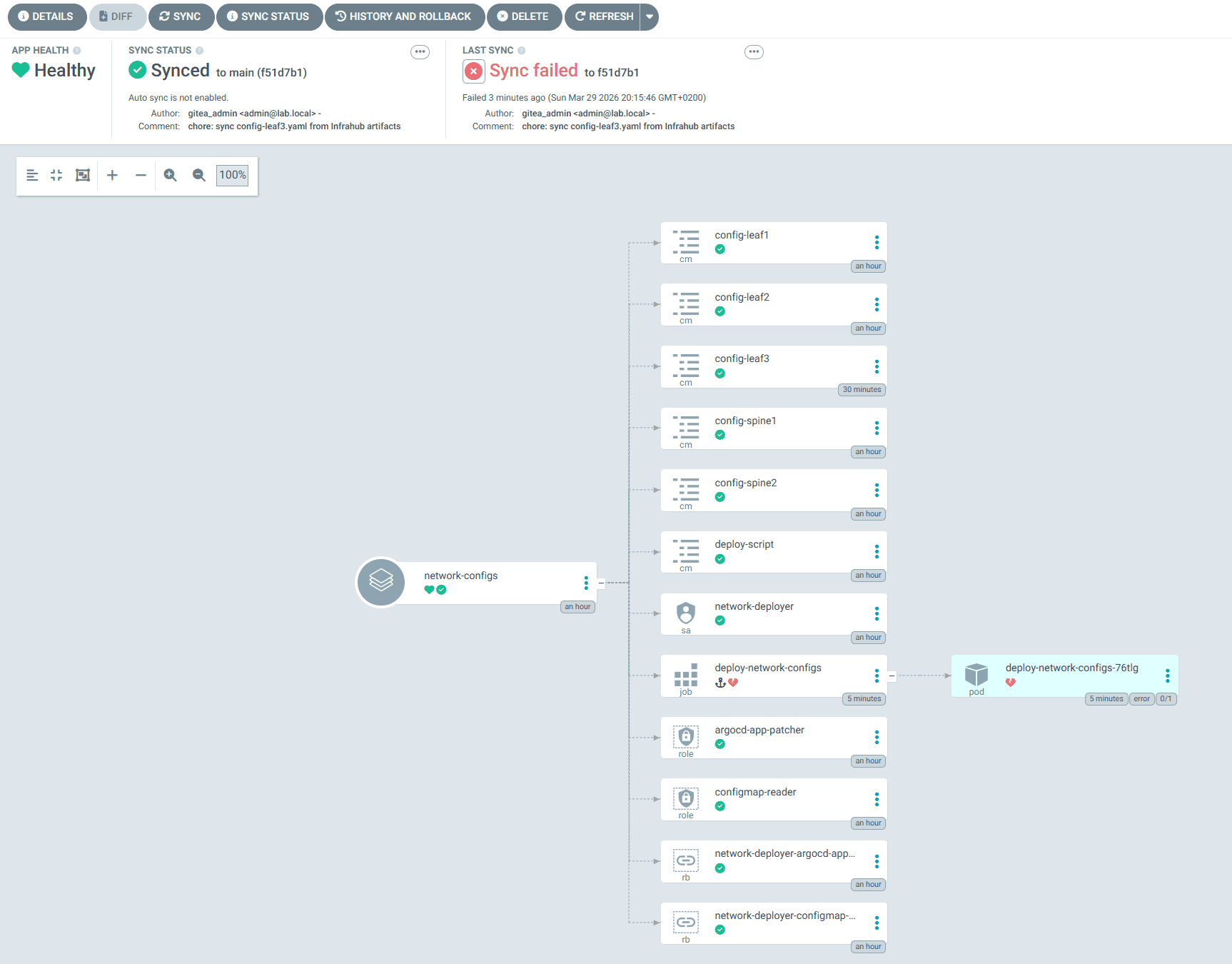Open the REFRESH dropdown caret

(650, 16)
